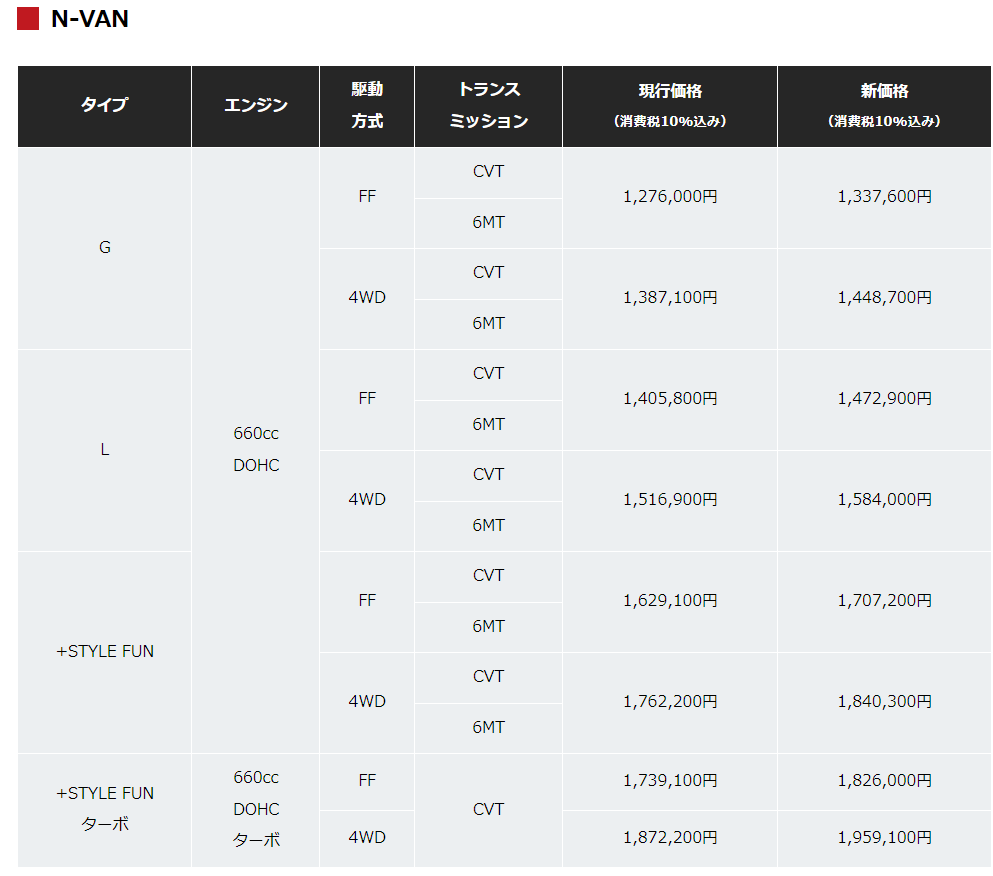The image size is (993, 876).
Task: Select the L type cell
Action: 104,450
